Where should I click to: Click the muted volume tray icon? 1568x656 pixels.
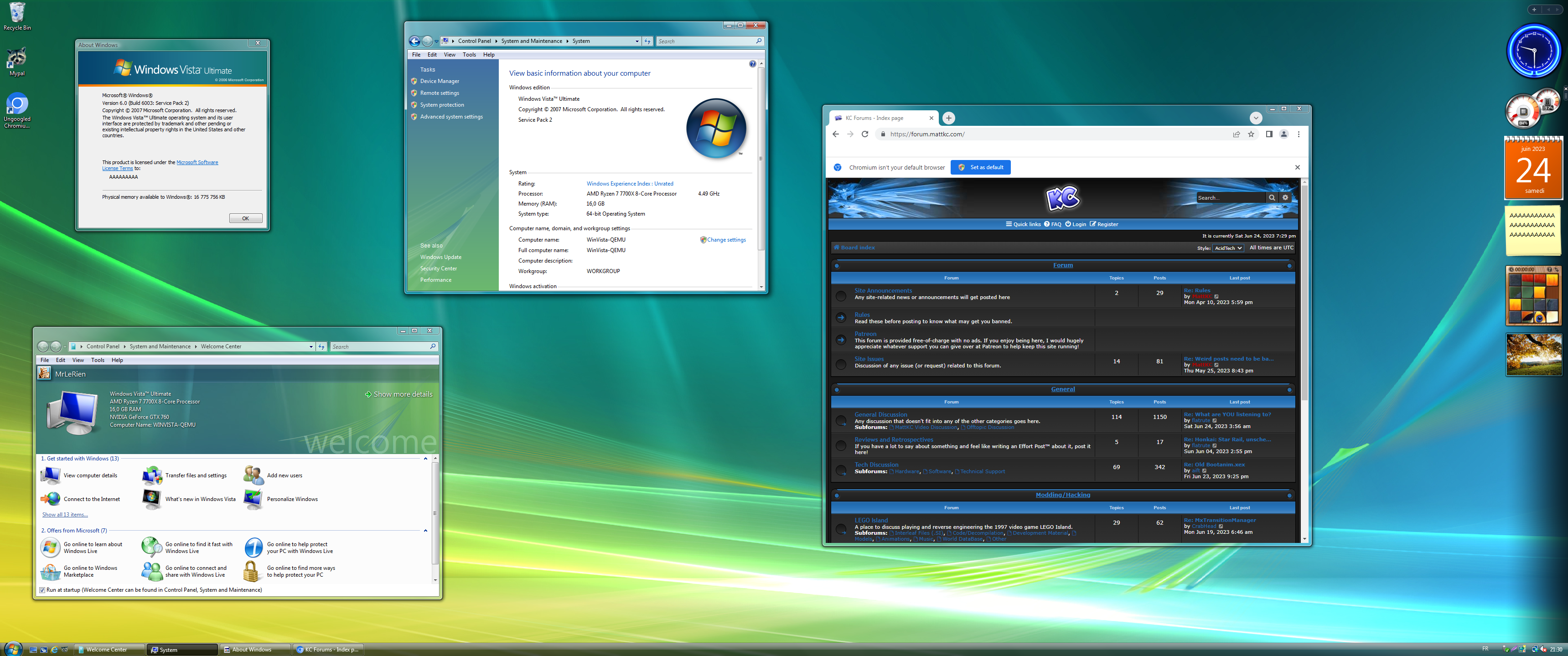(x=1542, y=649)
